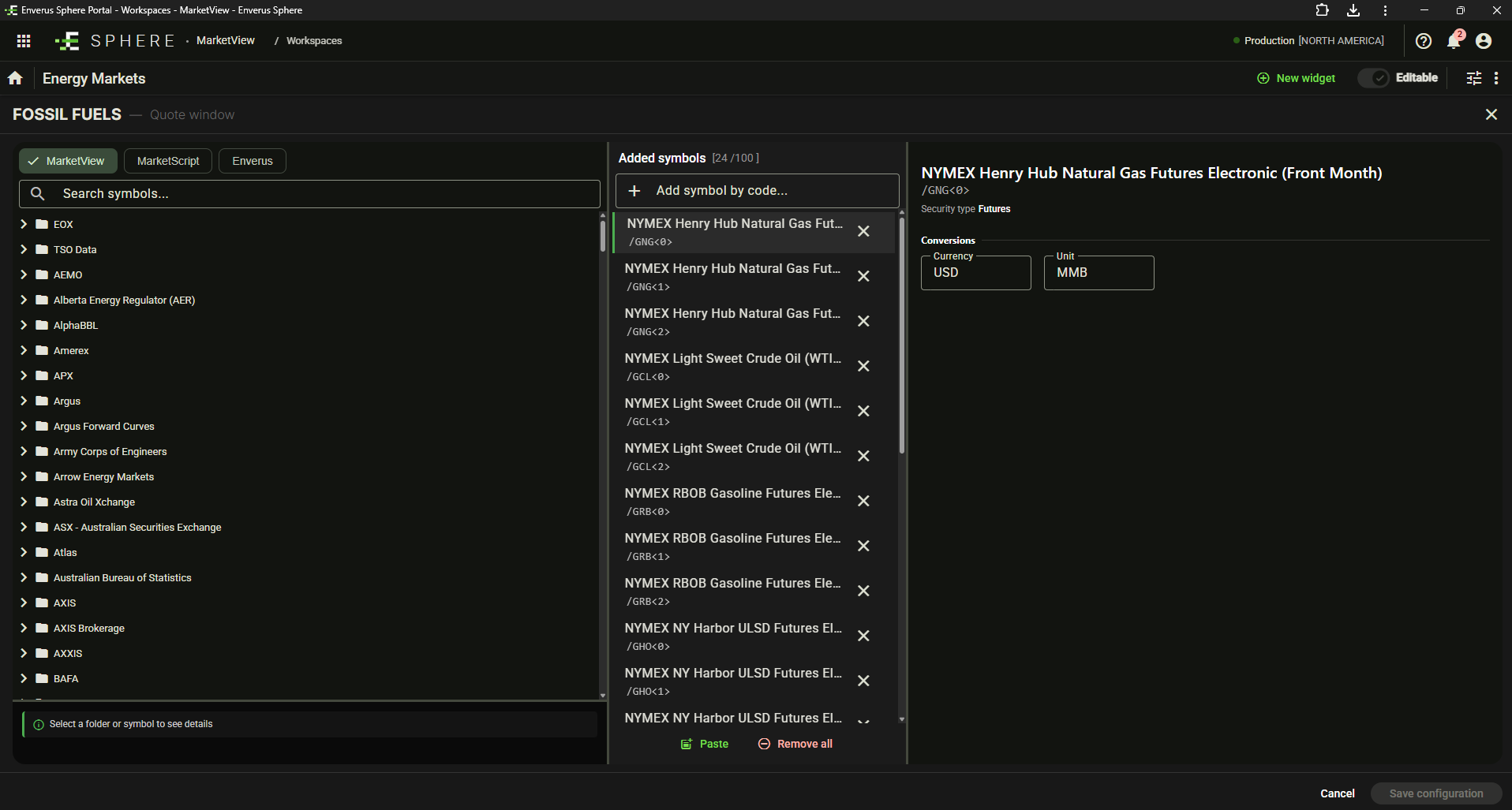Remove the /GRB<0> symbol
The width and height of the screenshot is (1512, 810).
[863, 501]
